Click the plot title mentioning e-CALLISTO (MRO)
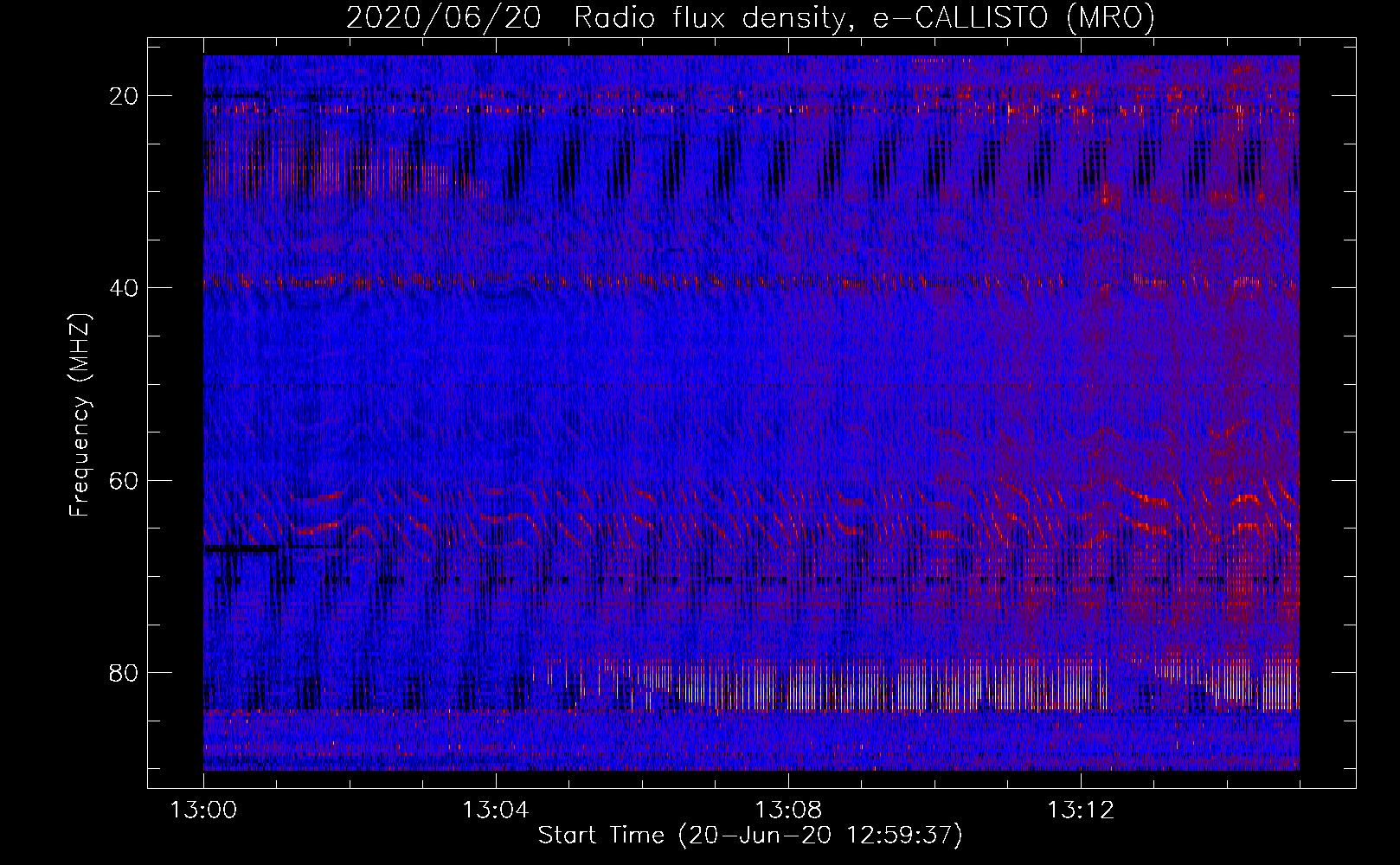The width and height of the screenshot is (1400, 865). pyautogui.click(x=750, y=17)
